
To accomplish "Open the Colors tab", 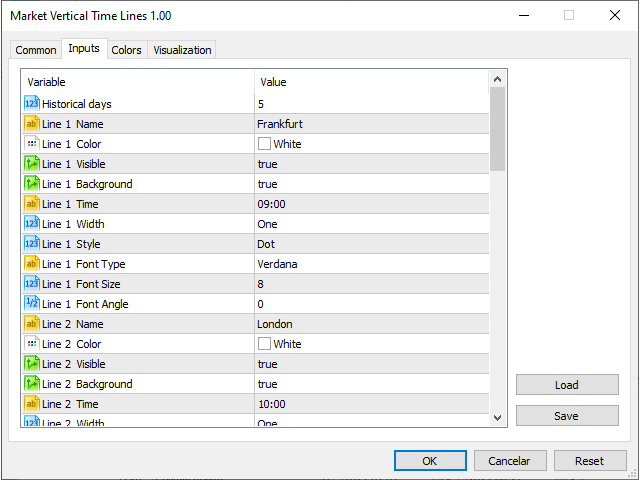I will pos(127,50).
